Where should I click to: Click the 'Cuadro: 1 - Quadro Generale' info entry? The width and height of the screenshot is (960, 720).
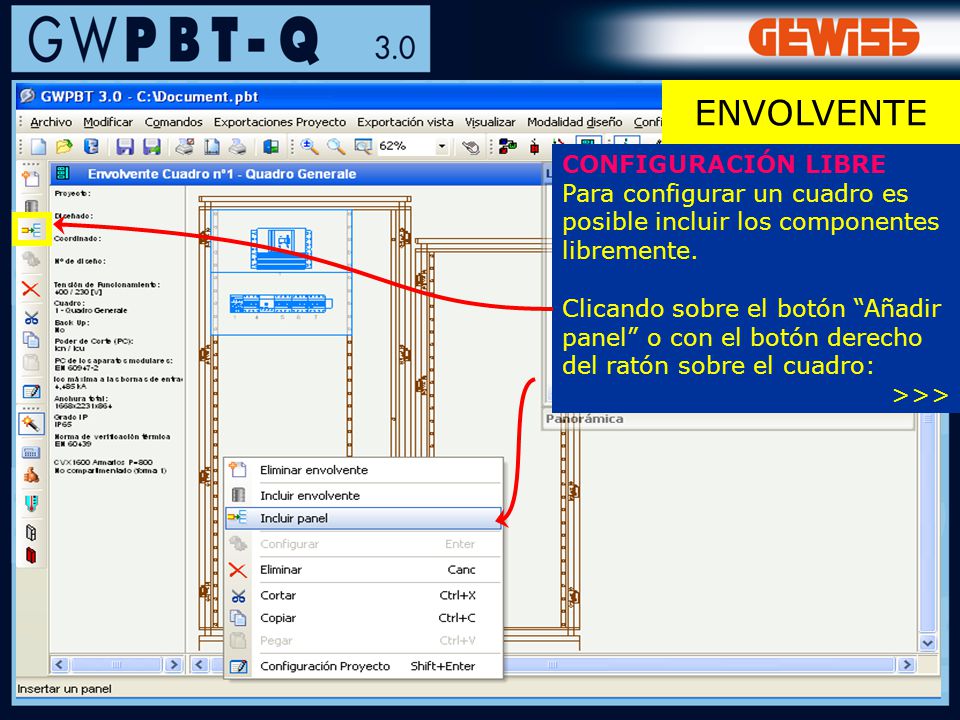[x=91, y=307]
